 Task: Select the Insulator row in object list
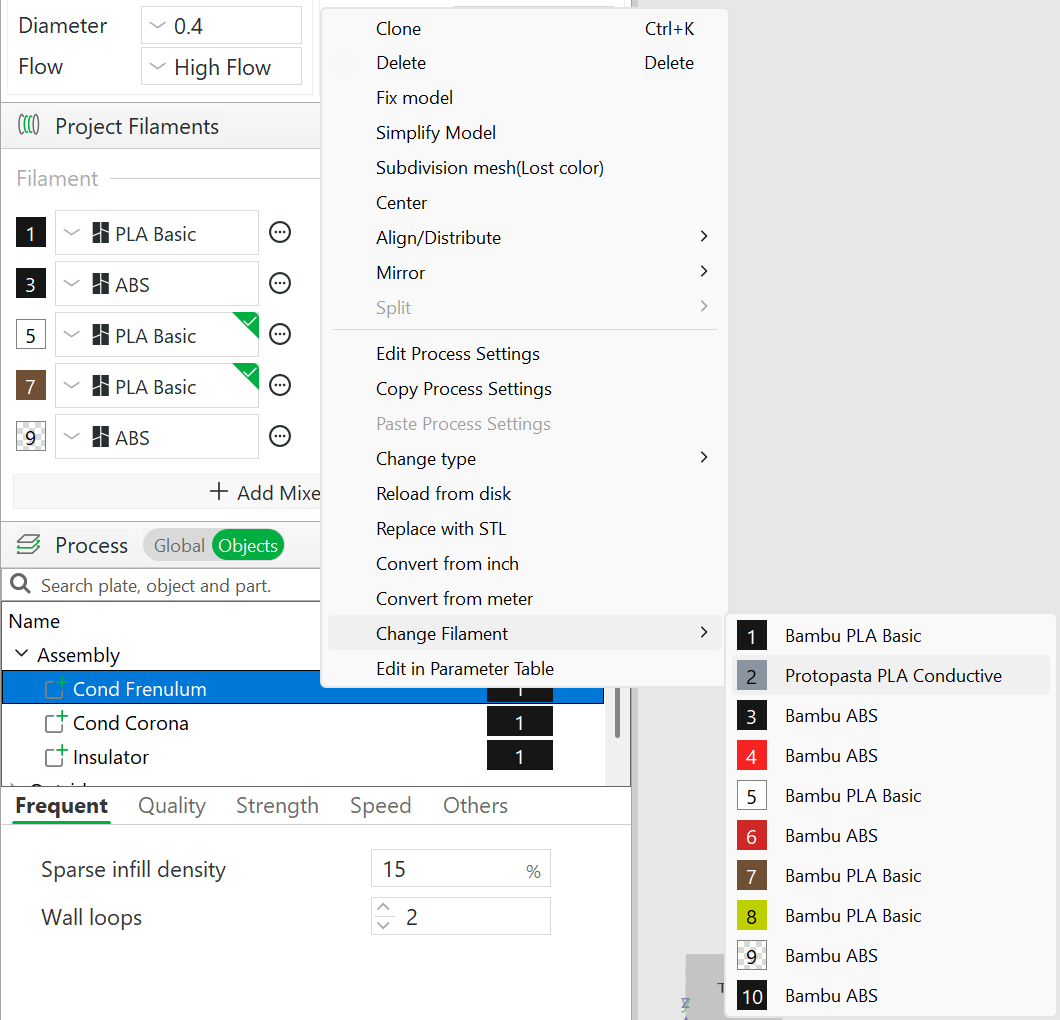click(x=303, y=756)
